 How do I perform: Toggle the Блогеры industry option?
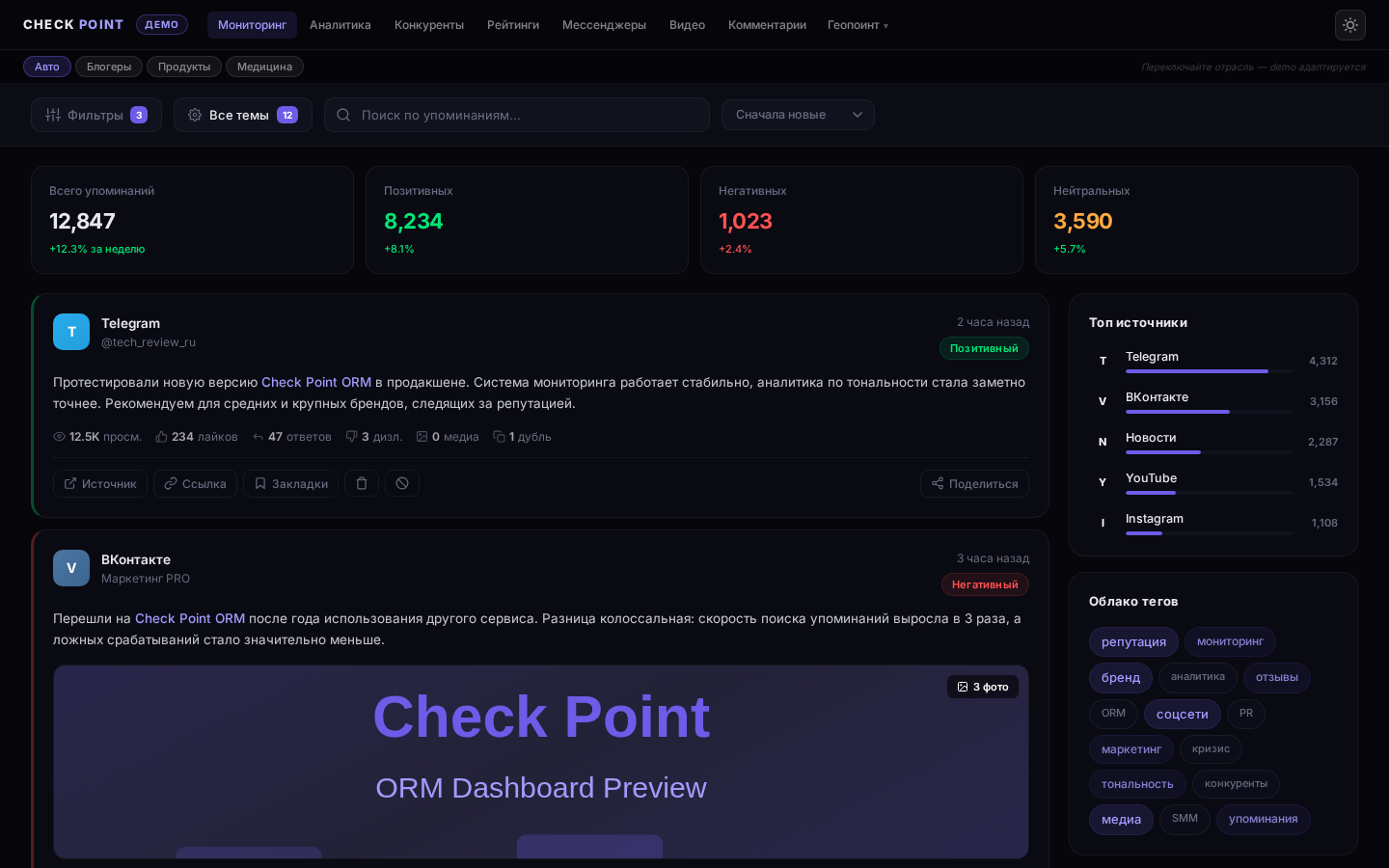click(x=109, y=67)
